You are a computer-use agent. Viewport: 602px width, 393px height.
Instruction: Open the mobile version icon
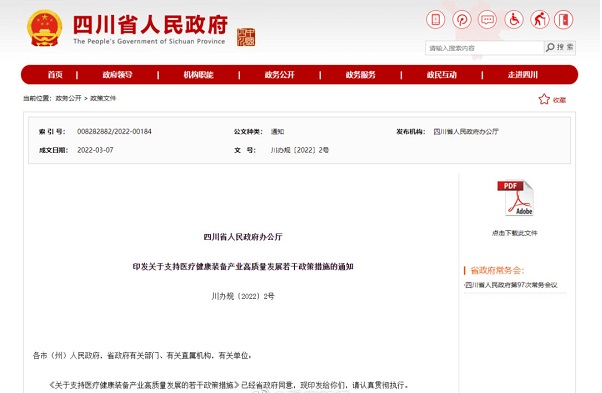coord(435,19)
